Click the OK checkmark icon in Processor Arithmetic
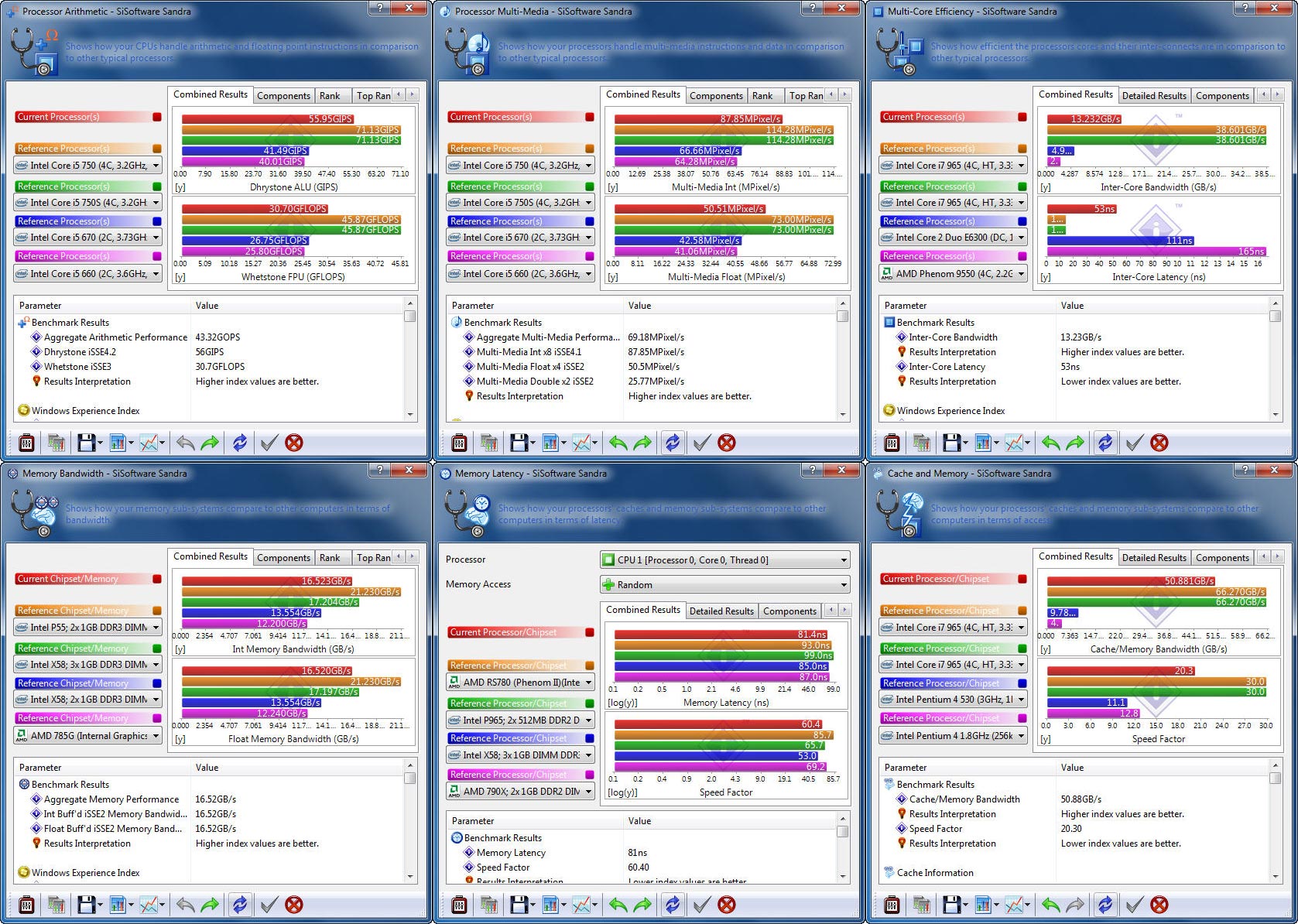The width and height of the screenshot is (1298, 924). 269,443
